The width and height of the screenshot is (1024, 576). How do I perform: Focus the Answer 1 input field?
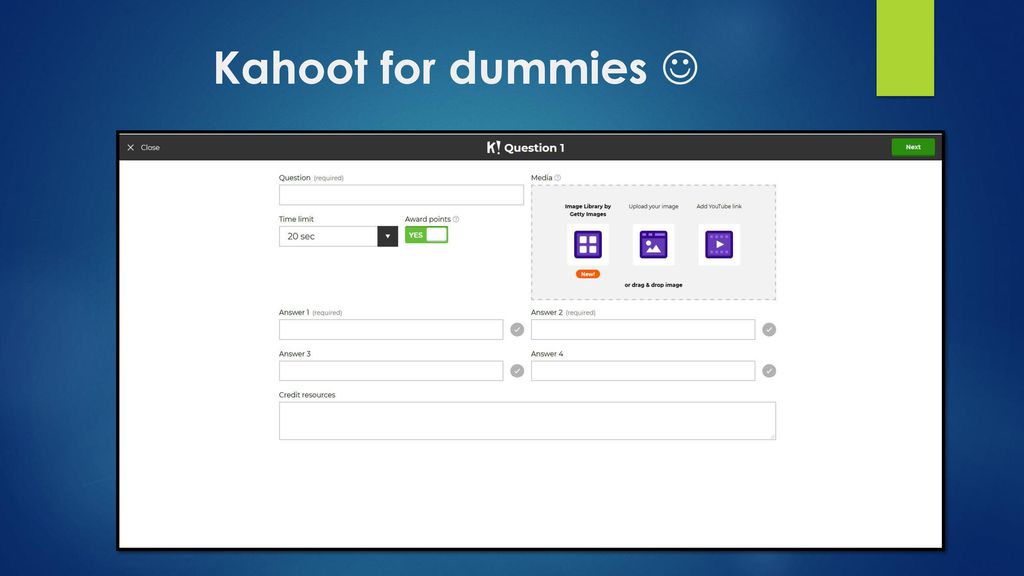pyautogui.click(x=391, y=330)
